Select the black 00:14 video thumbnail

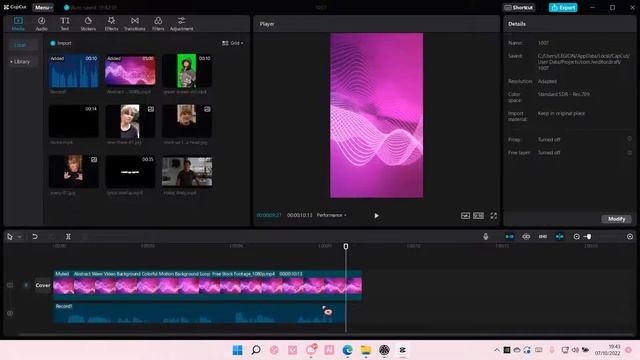tap(73, 121)
